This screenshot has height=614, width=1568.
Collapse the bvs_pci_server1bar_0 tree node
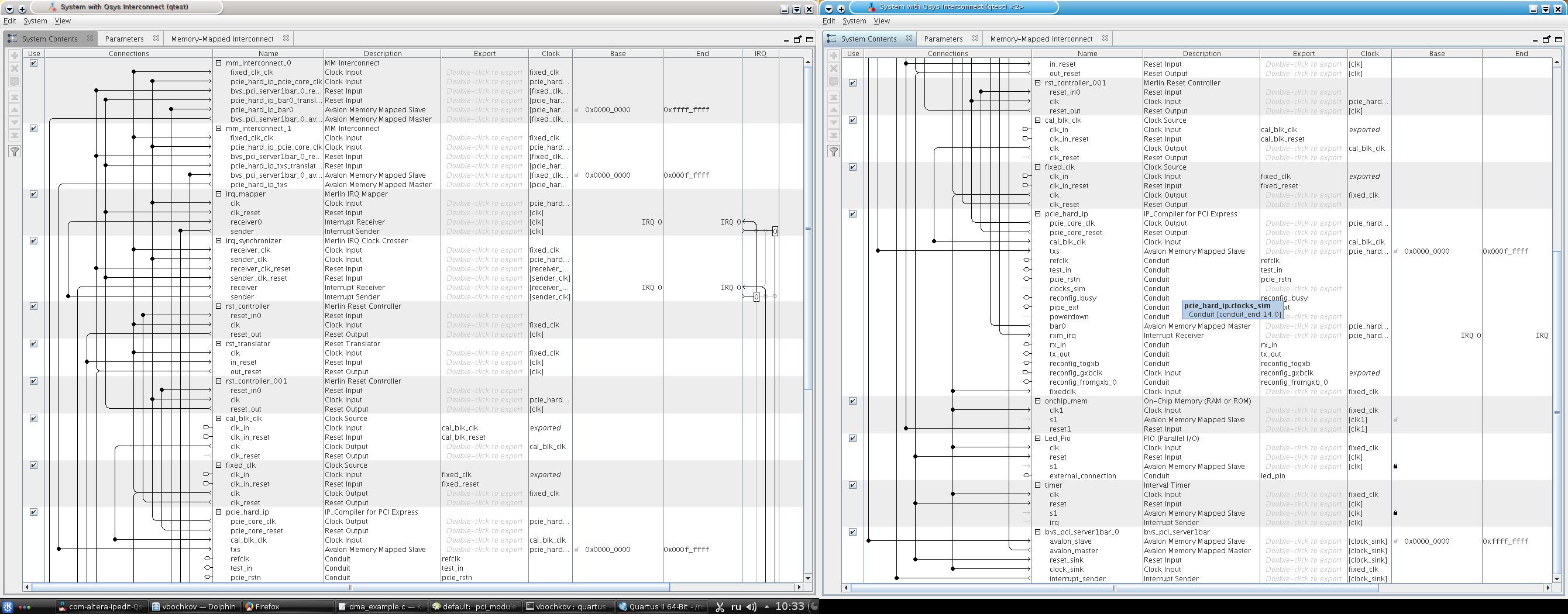(1038, 532)
